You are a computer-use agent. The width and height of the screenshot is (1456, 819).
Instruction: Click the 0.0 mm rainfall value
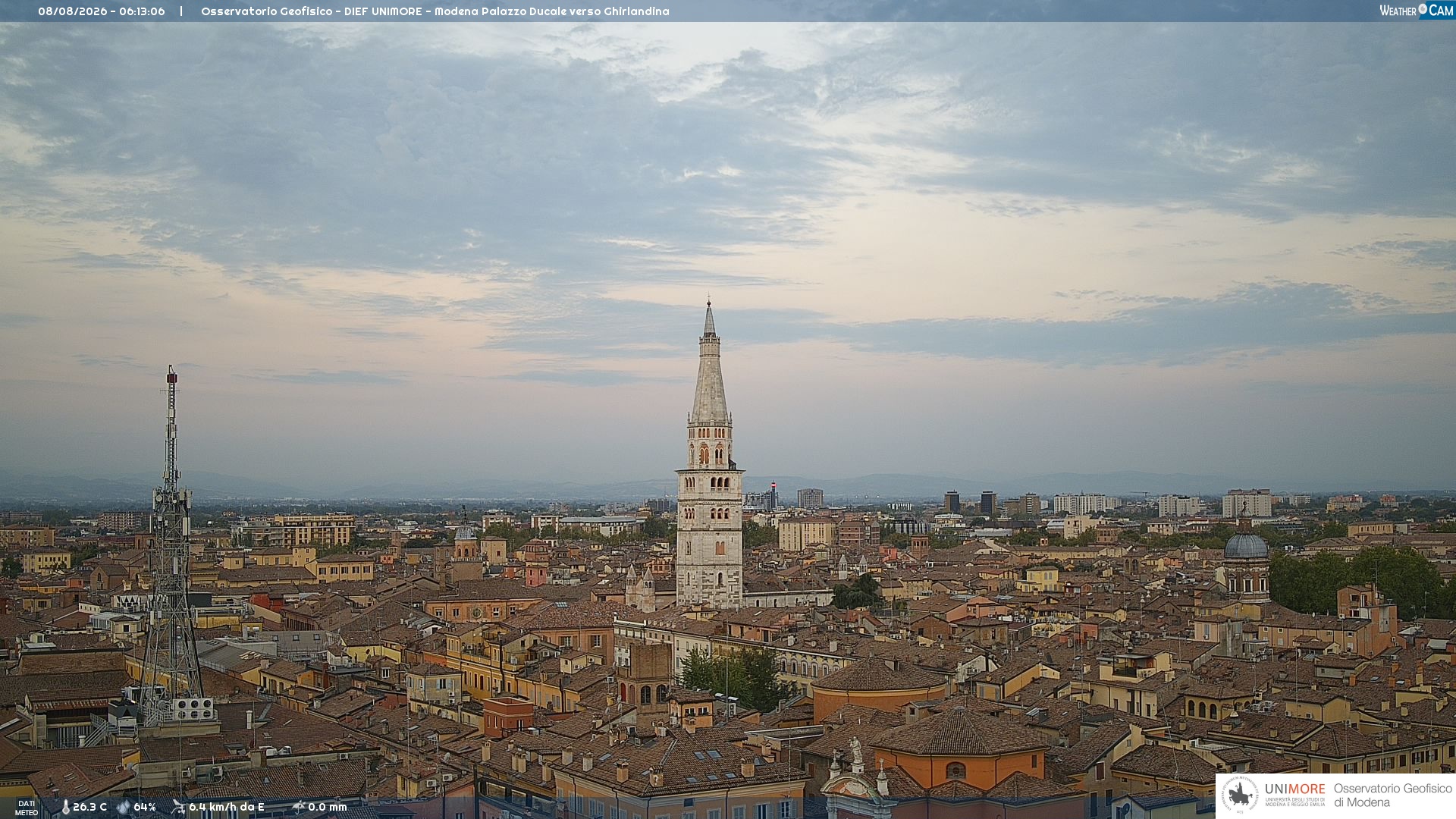[x=328, y=807]
